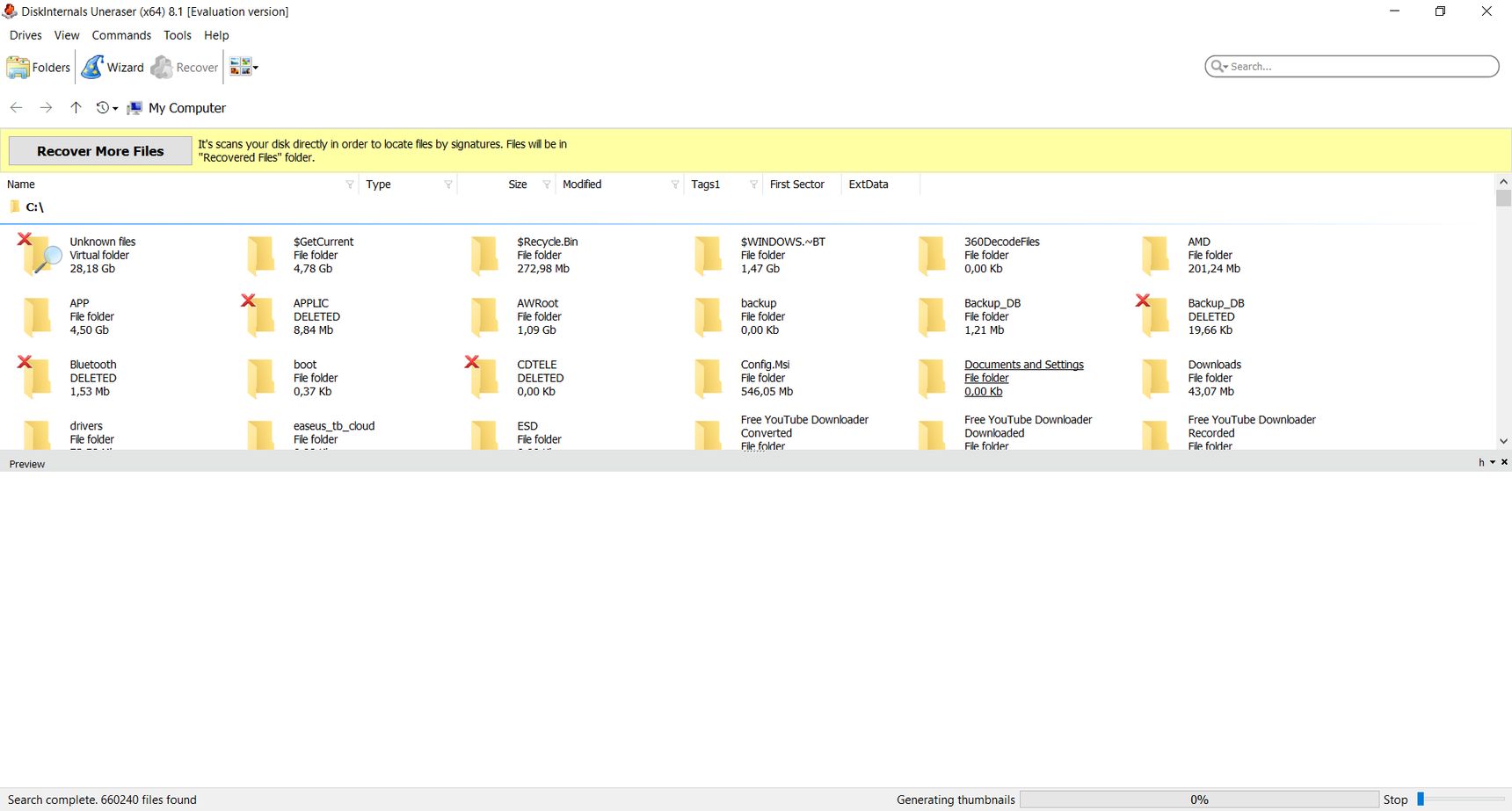Viewport: 1512px width, 811px height.
Task: Go back with the back arrow
Action: (16, 107)
